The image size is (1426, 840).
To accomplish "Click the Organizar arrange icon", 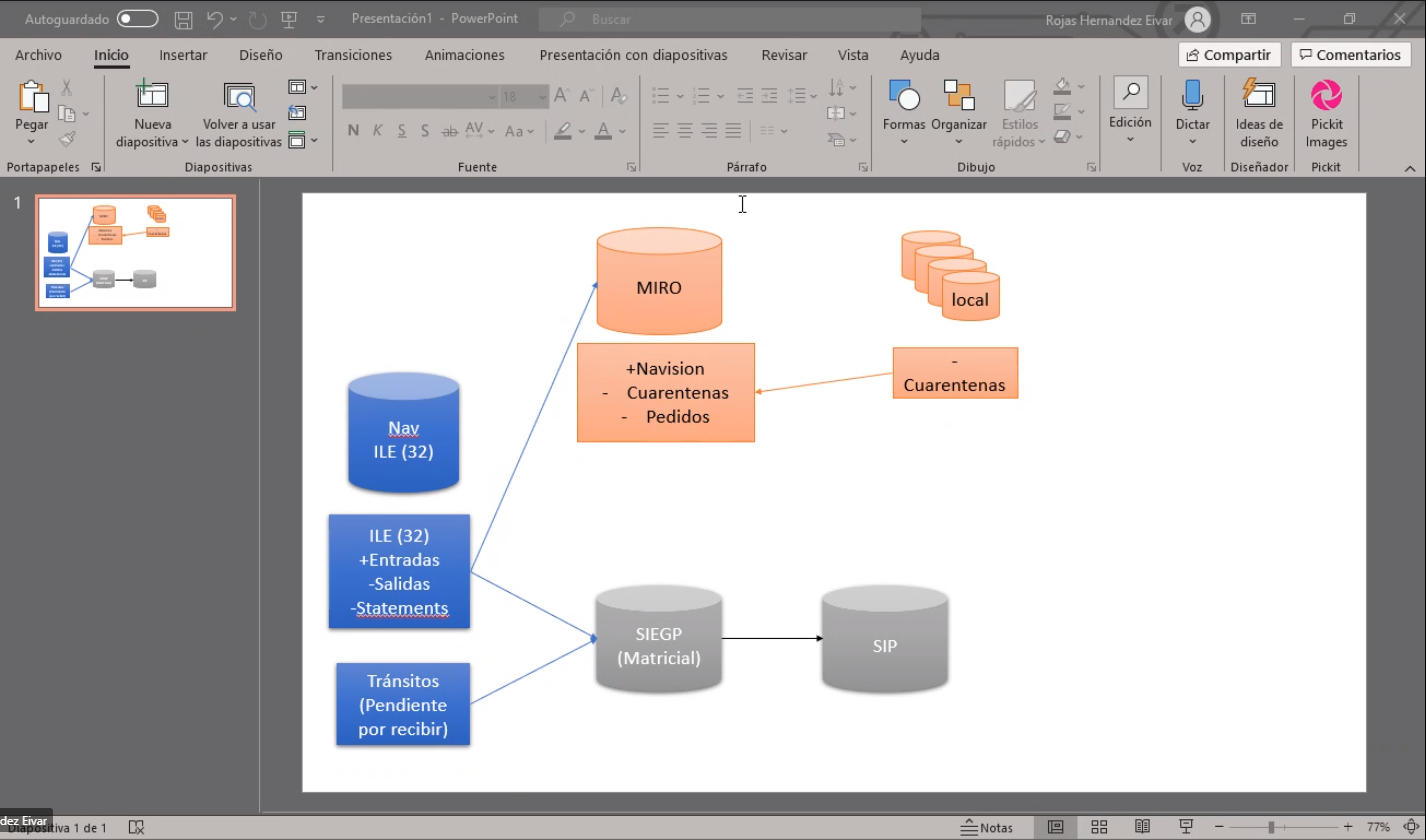I will [958, 98].
